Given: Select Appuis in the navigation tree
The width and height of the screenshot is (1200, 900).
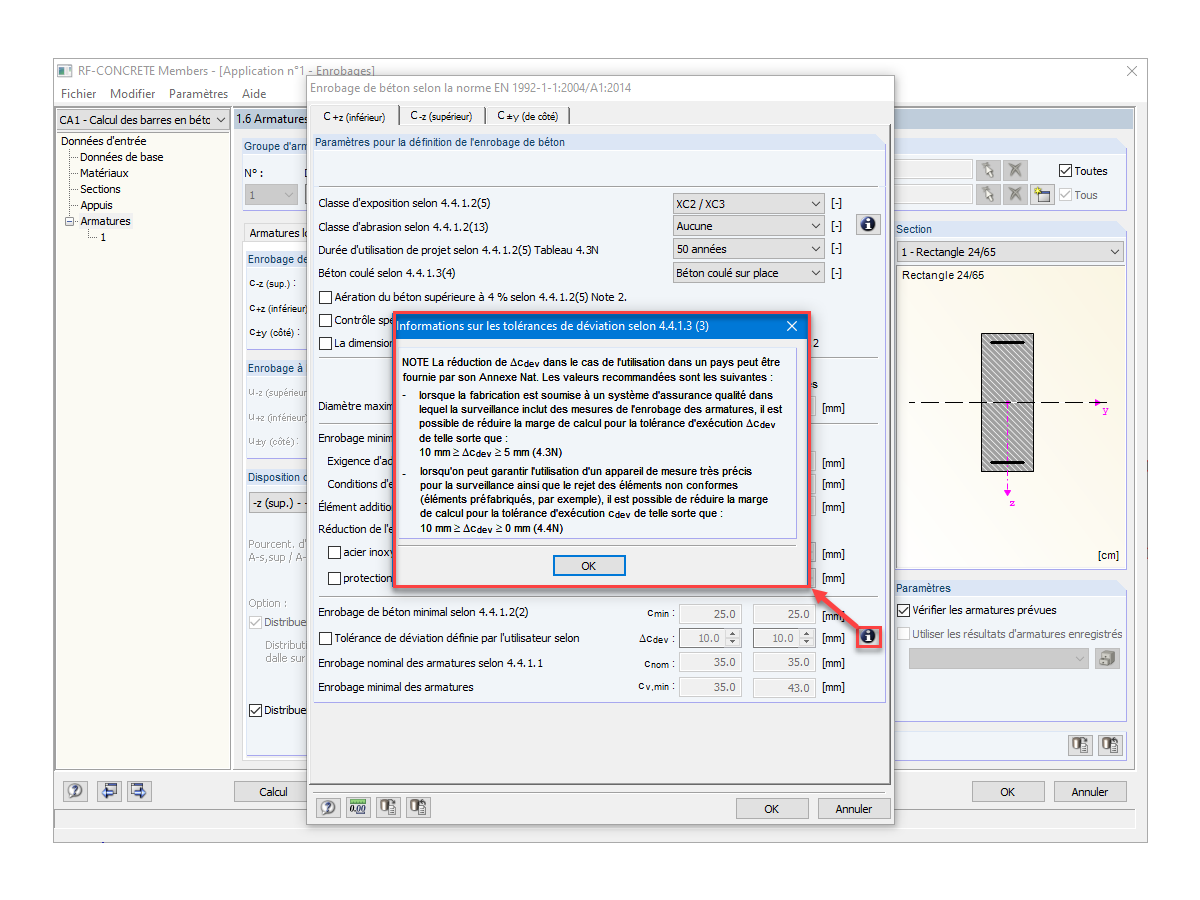Looking at the screenshot, I should [x=97, y=205].
